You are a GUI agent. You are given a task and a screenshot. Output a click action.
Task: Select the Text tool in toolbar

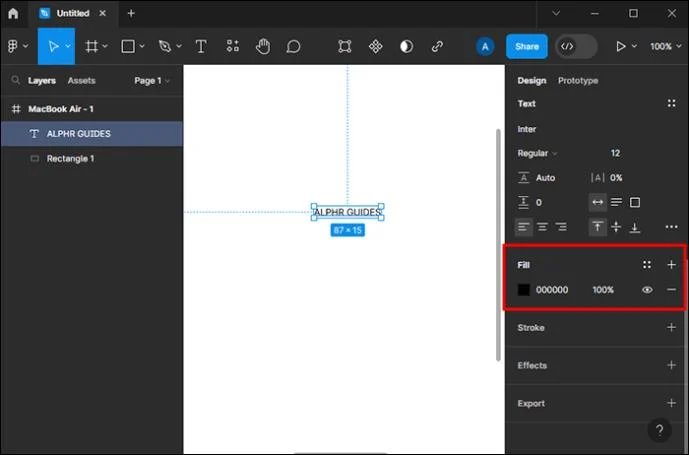[201, 46]
